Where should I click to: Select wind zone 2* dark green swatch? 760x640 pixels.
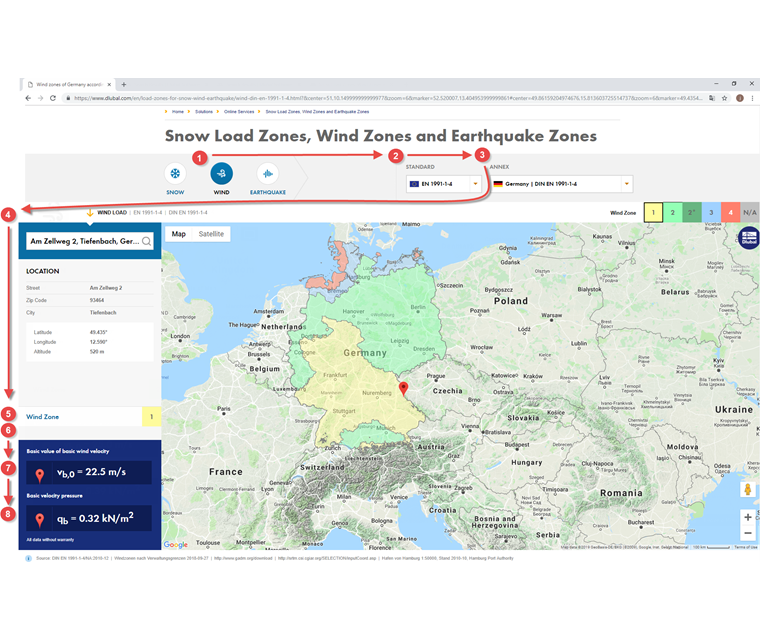[692, 212]
